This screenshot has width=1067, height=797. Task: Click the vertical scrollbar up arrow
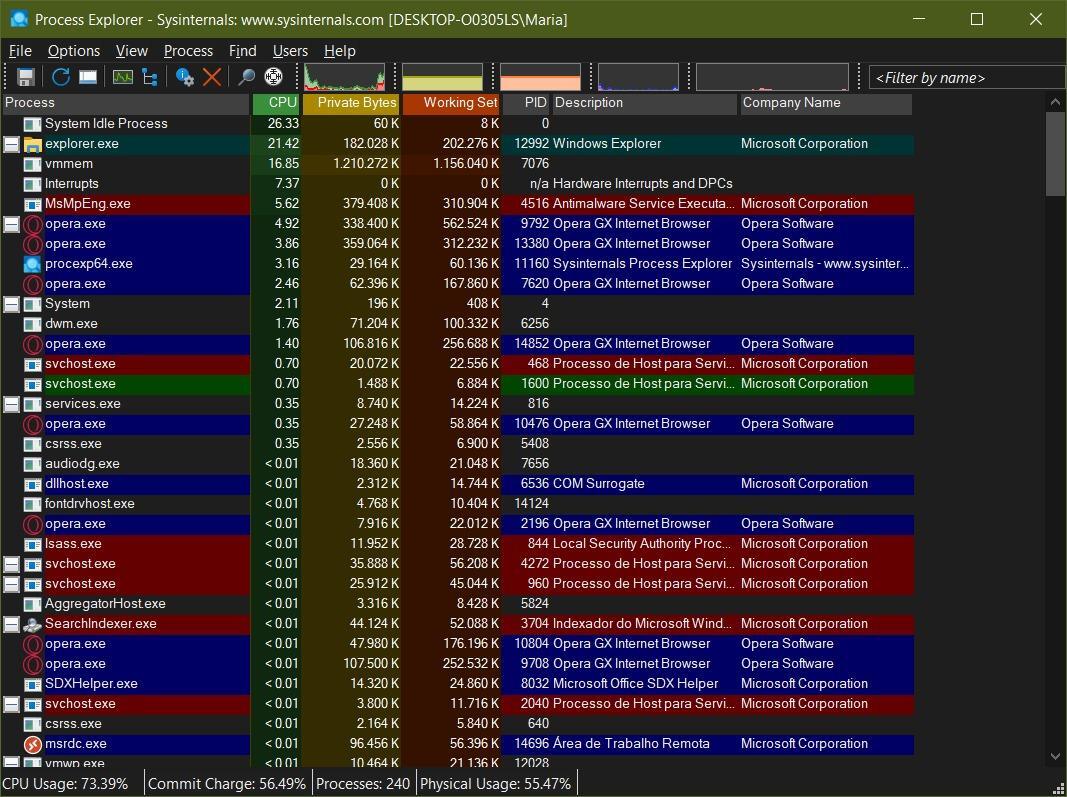click(1055, 103)
